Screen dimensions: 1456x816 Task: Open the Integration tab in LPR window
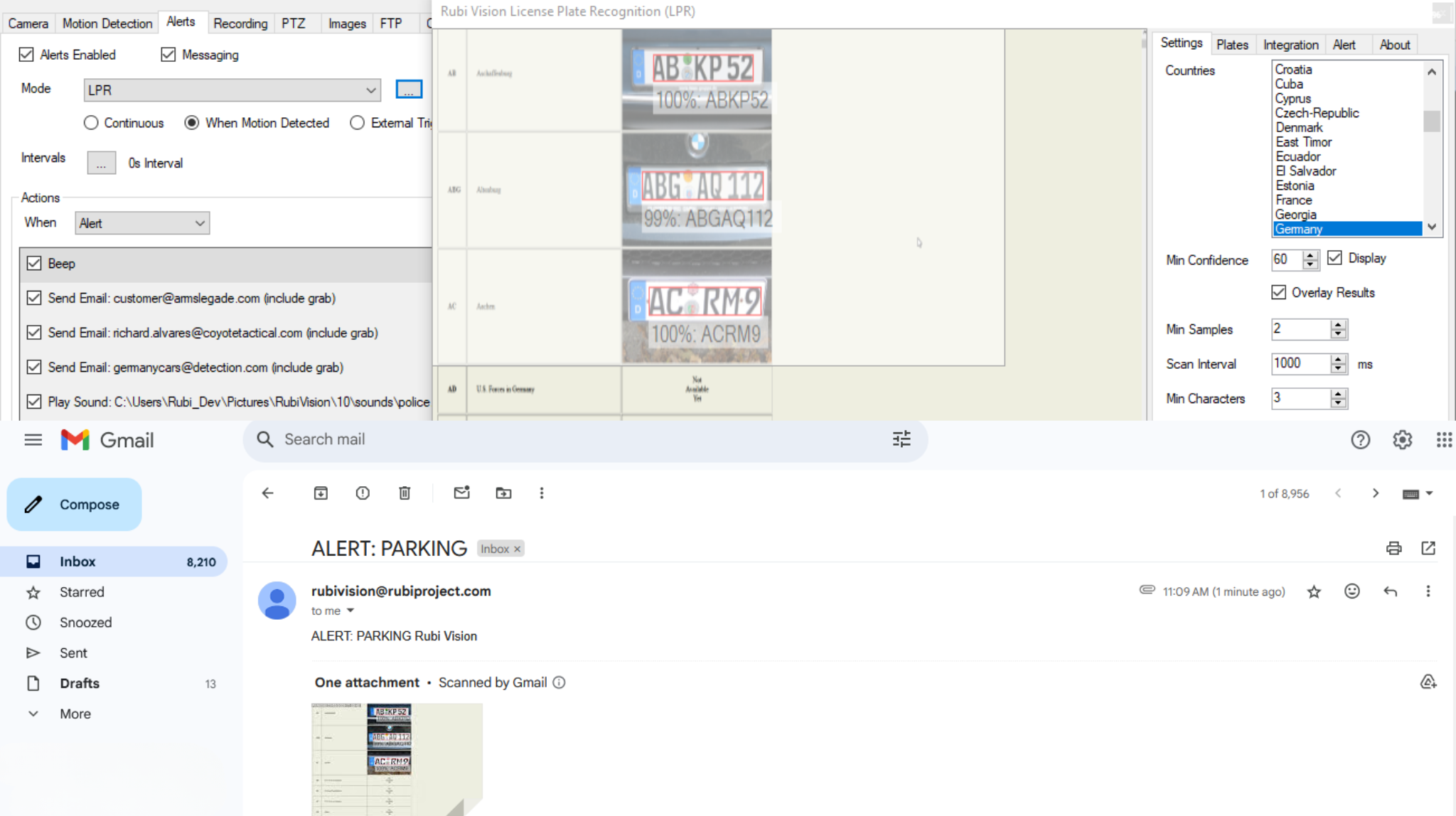point(1290,45)
